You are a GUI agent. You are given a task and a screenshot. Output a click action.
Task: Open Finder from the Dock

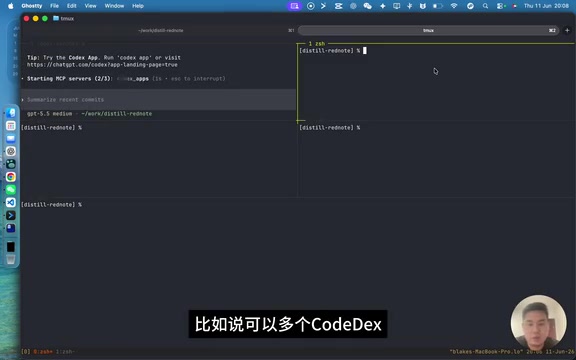click(11, 113)
